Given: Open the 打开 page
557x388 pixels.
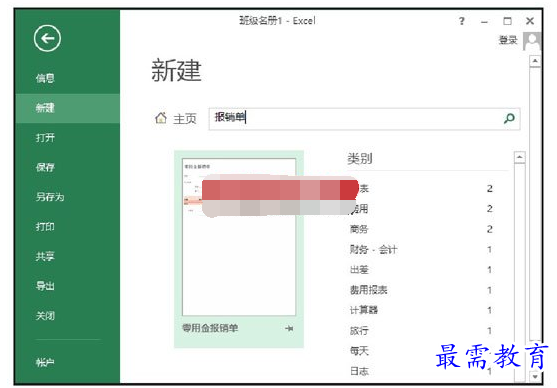Looking at the screenshot, I should (x=45, y=138).
